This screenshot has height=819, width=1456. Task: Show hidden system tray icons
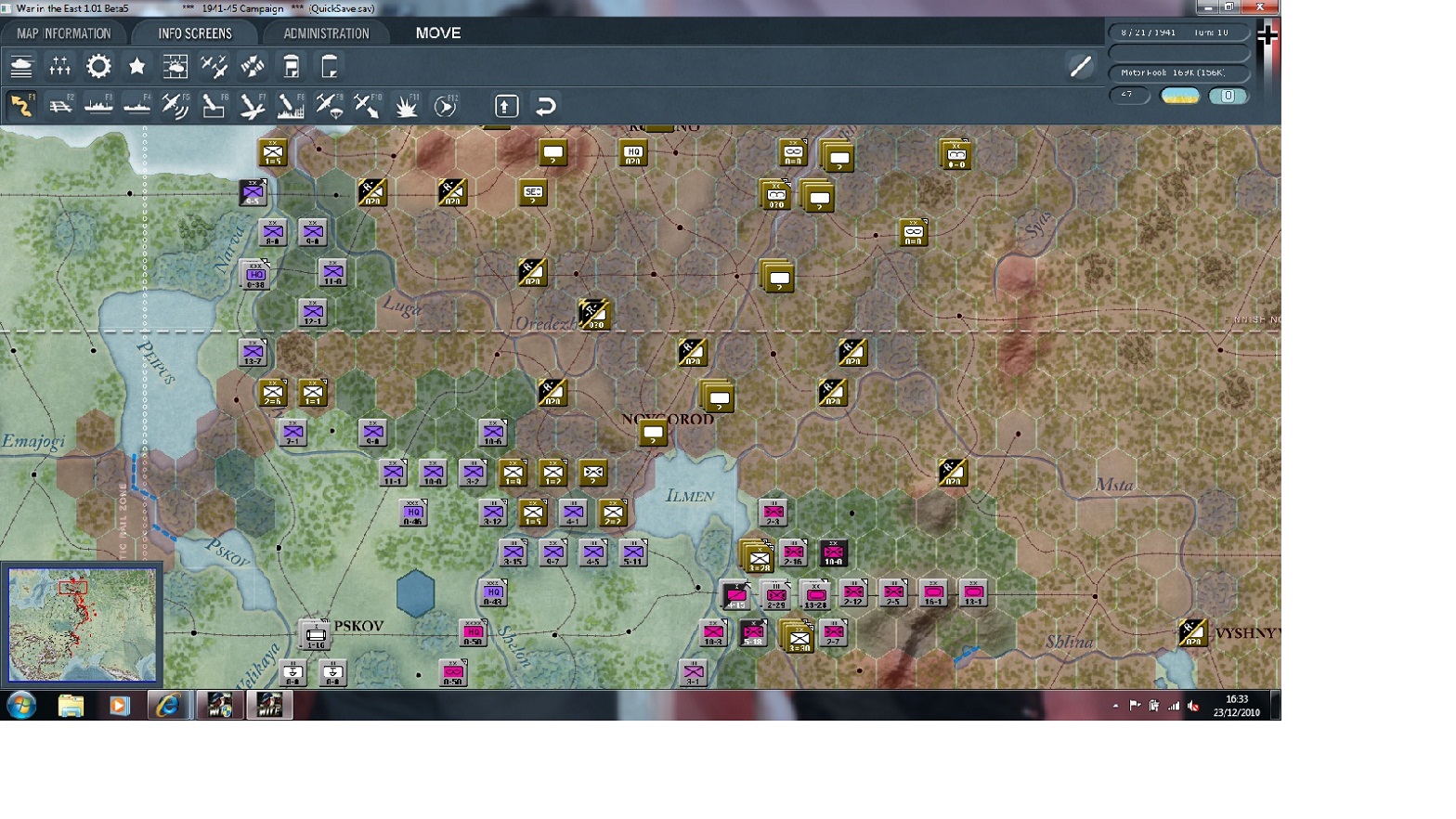[x=1115, y=706]
